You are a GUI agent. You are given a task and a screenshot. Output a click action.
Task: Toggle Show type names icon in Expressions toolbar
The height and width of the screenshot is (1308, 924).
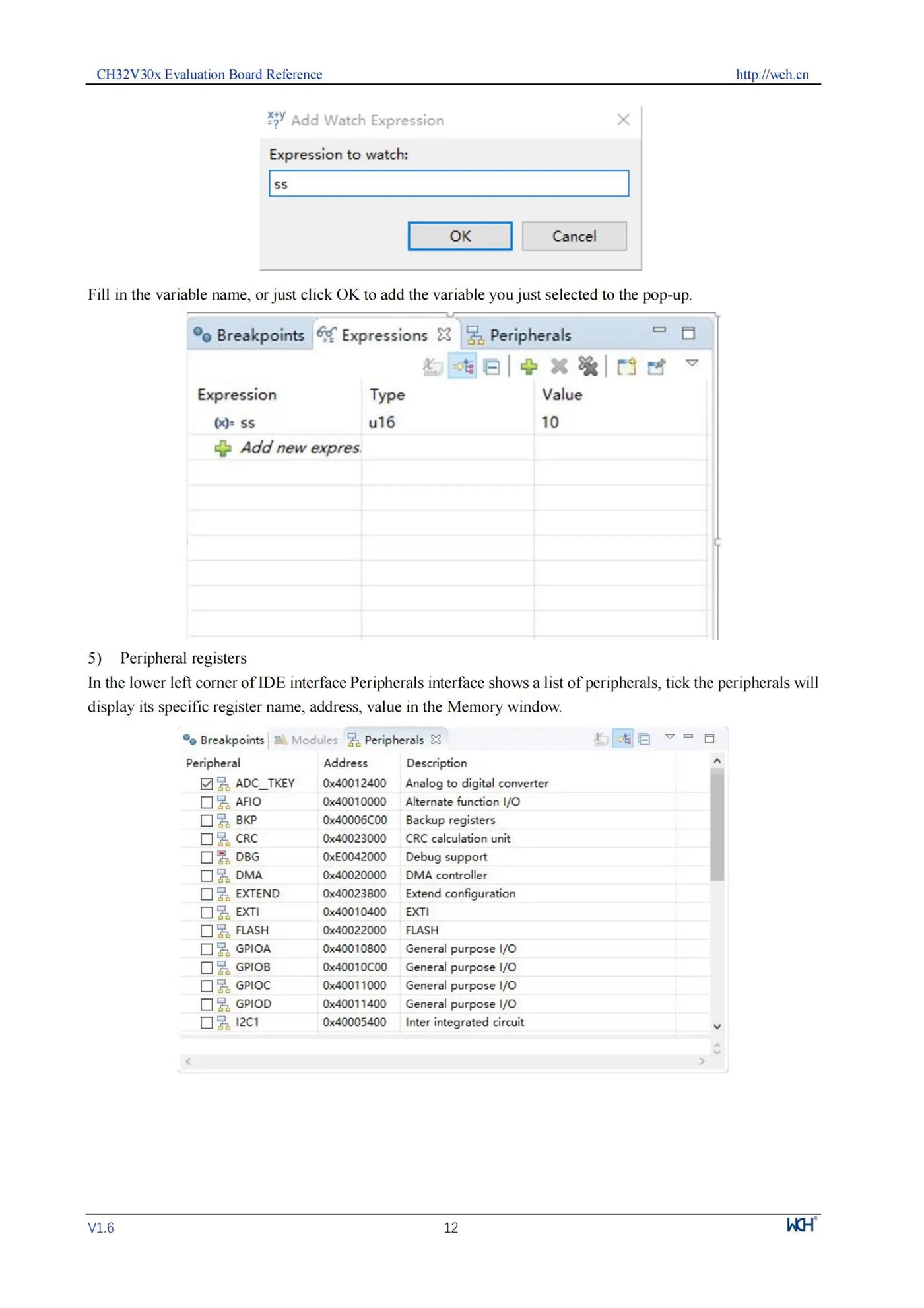(432, 366)
